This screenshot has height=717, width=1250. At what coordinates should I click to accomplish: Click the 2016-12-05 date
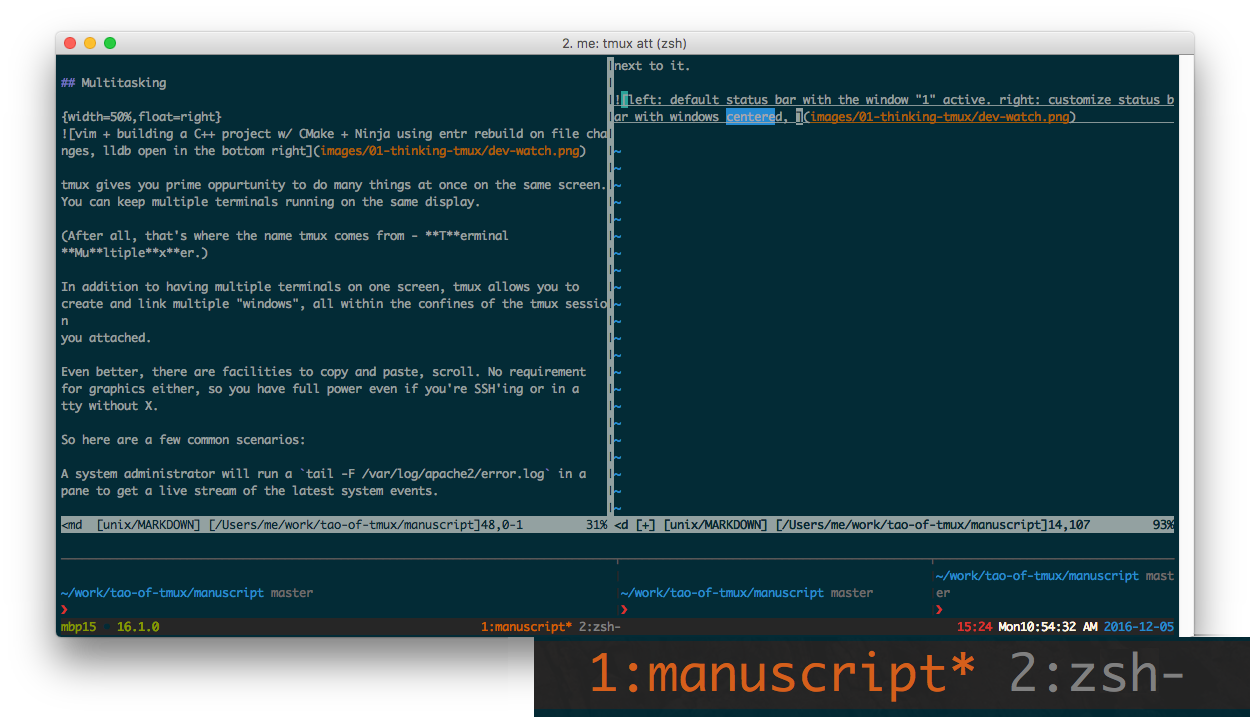(x=1139, y=627)
